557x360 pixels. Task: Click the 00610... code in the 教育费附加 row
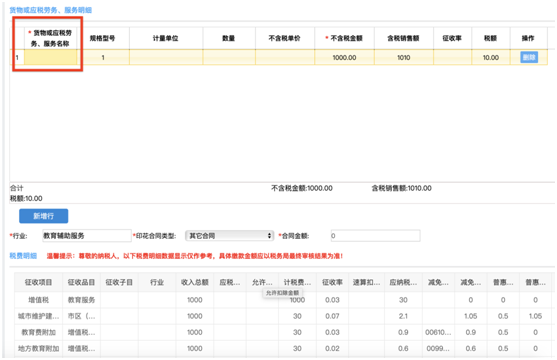coord(438,332)
